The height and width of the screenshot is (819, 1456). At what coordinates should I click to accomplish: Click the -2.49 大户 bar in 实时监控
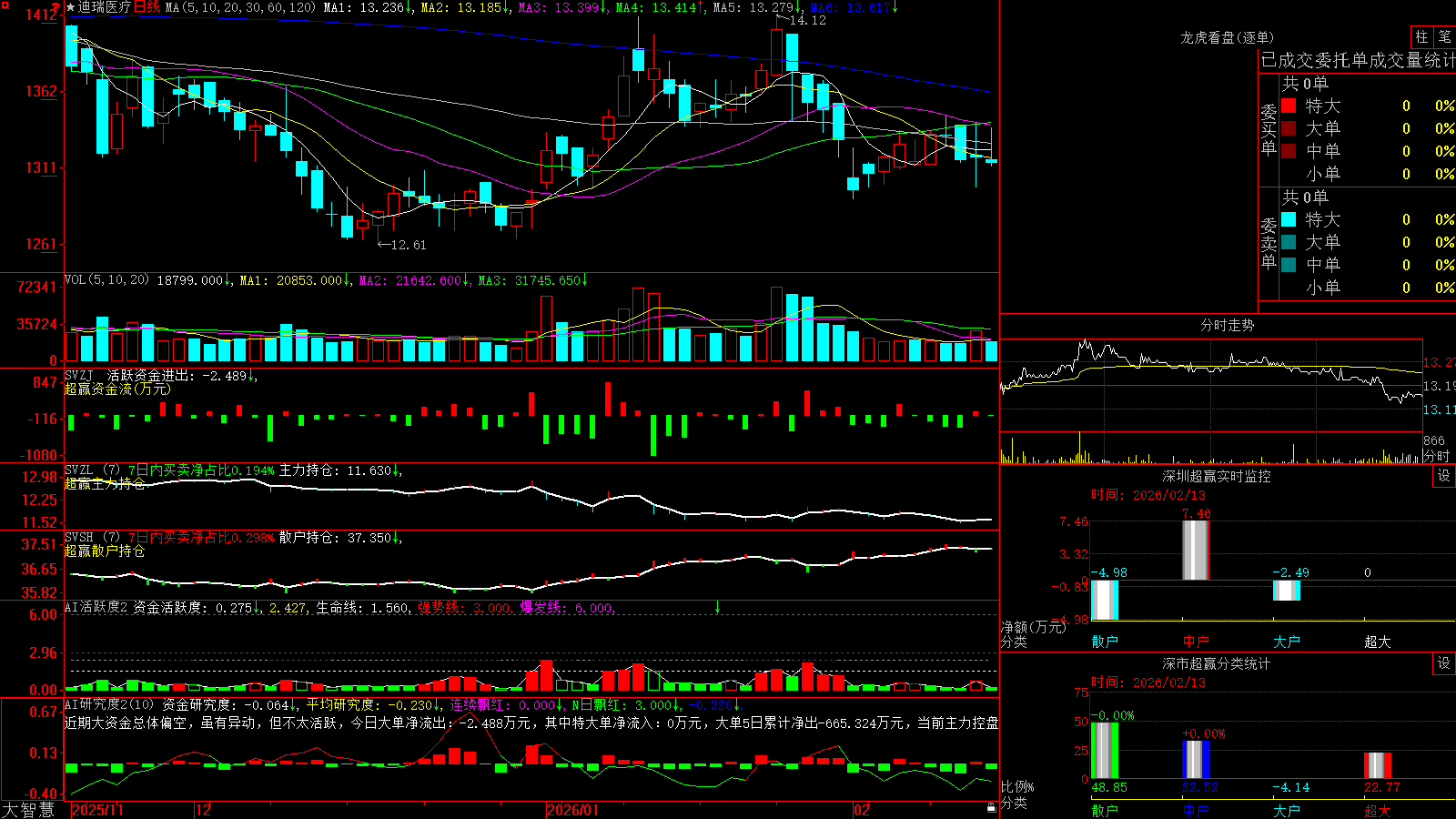[1287, 591]
